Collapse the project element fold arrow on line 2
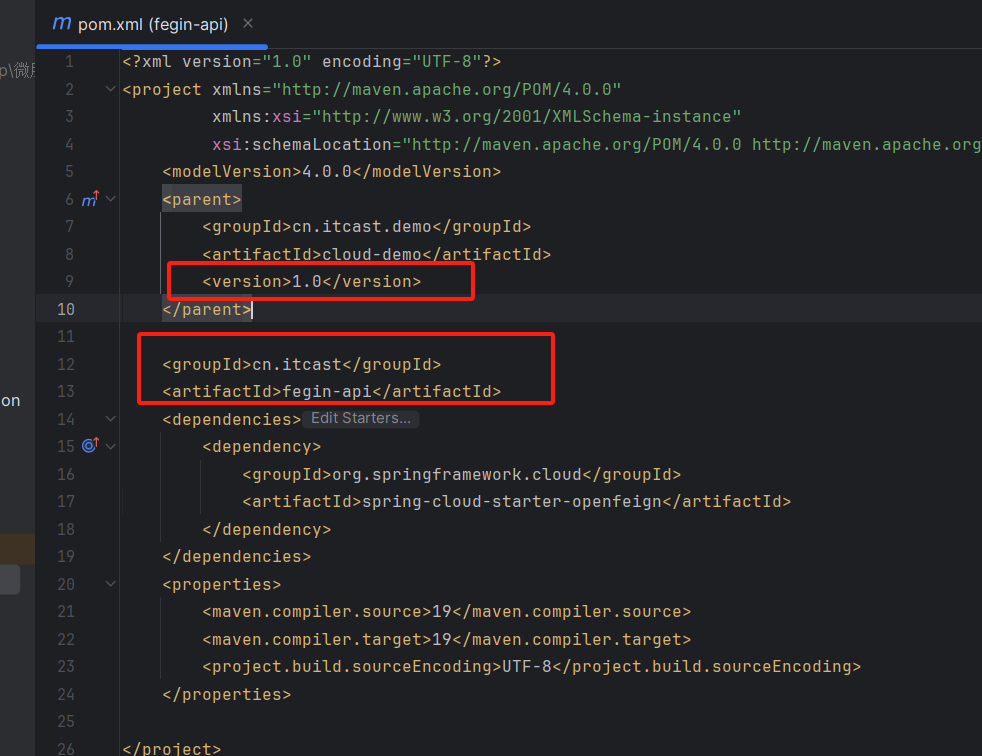The height and width of the screenshot is (756, 982). [x=111, y=89]
